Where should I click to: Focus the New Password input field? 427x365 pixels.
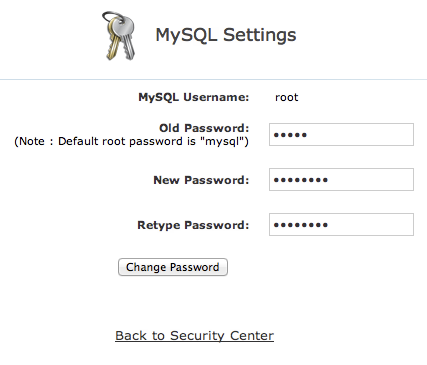click(341, 180)
